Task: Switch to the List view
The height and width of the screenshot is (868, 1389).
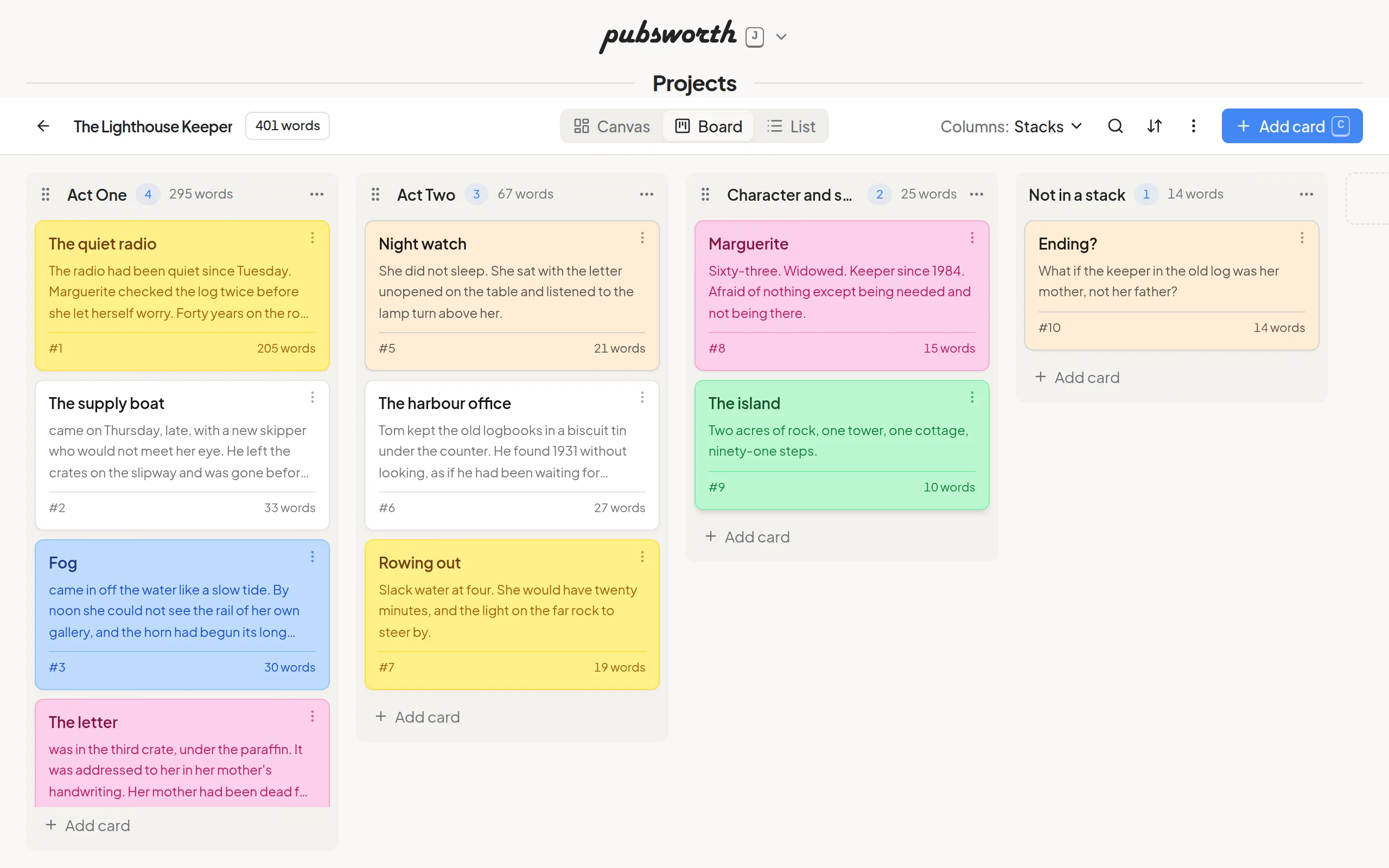Action: click(791, 126)
